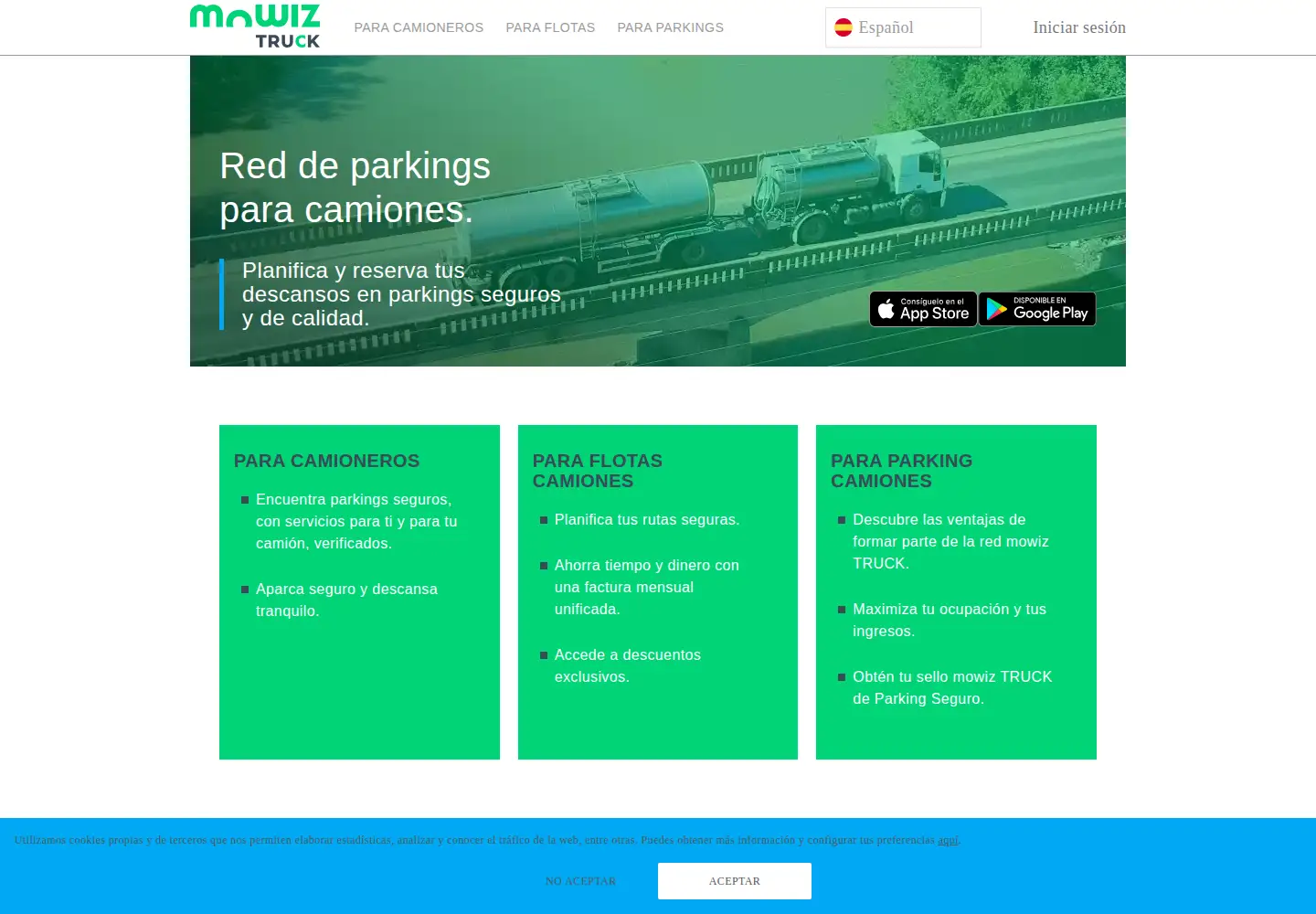Select the PARA CAMIONEROS card heading

(327, 461)
